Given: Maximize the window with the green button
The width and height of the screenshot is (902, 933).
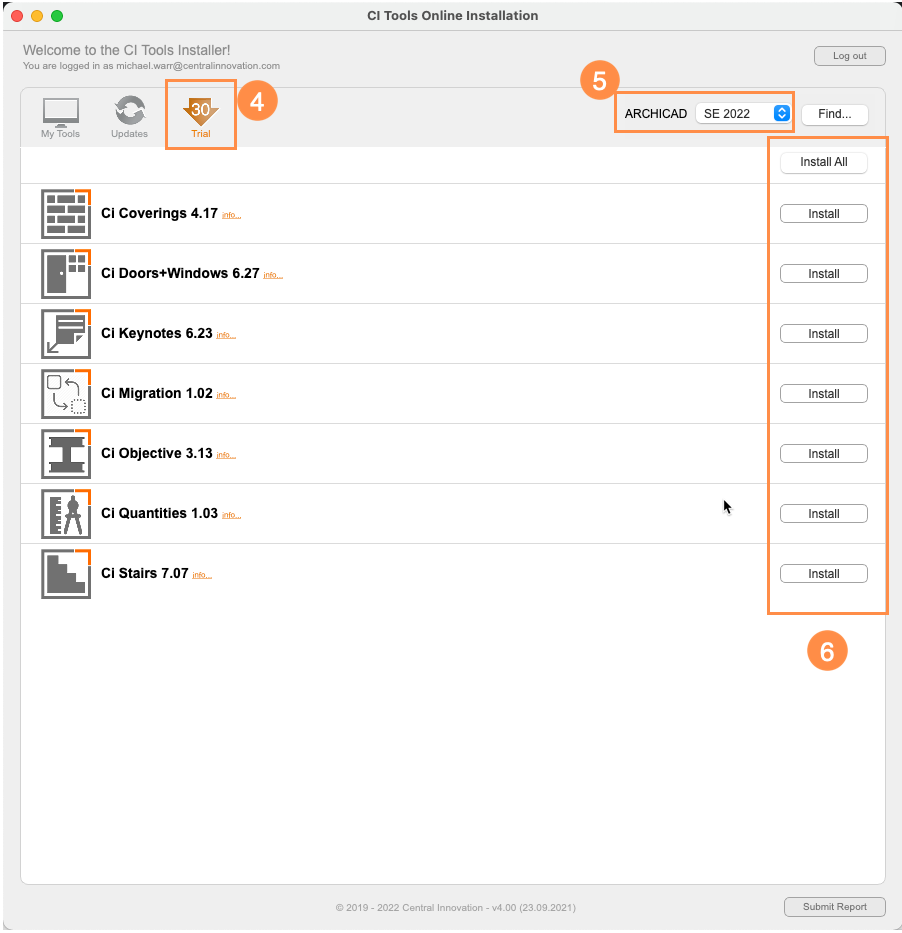Looking at the screenshot, I should tap(57, 16).
